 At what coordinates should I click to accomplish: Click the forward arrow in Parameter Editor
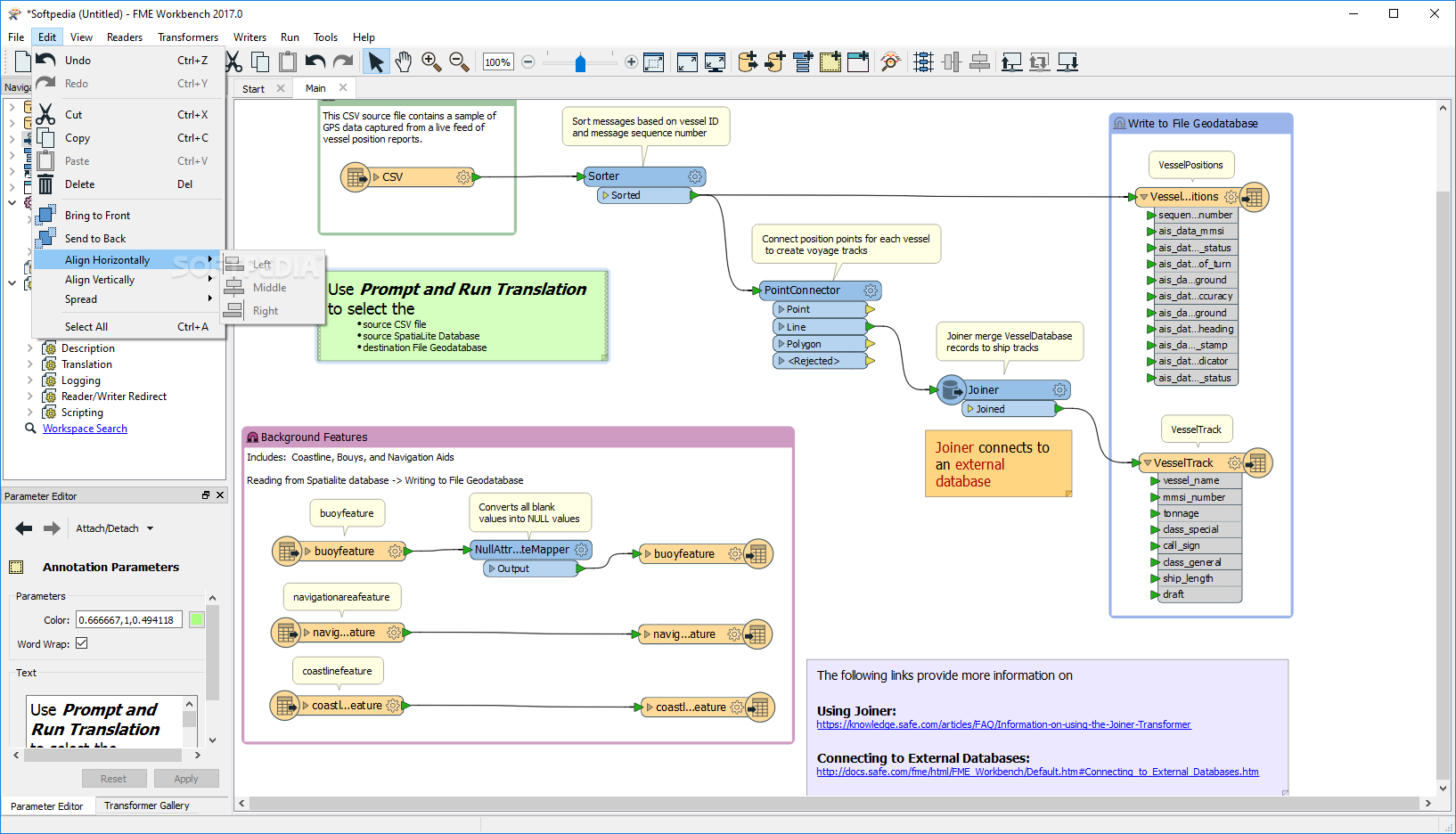(x=52, y=528)
